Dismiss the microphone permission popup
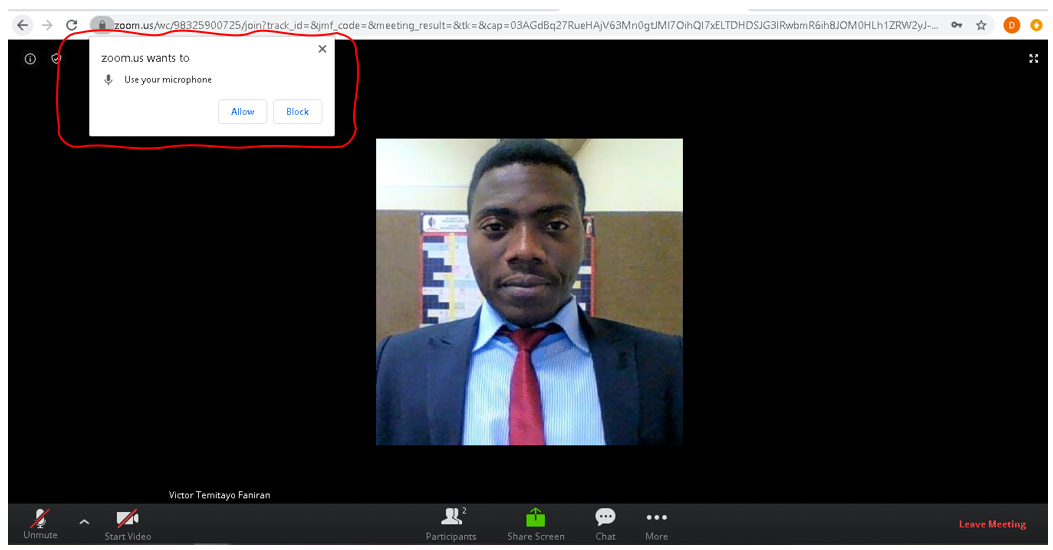Viewport: 1053px width, 550px height. (322, 49)
